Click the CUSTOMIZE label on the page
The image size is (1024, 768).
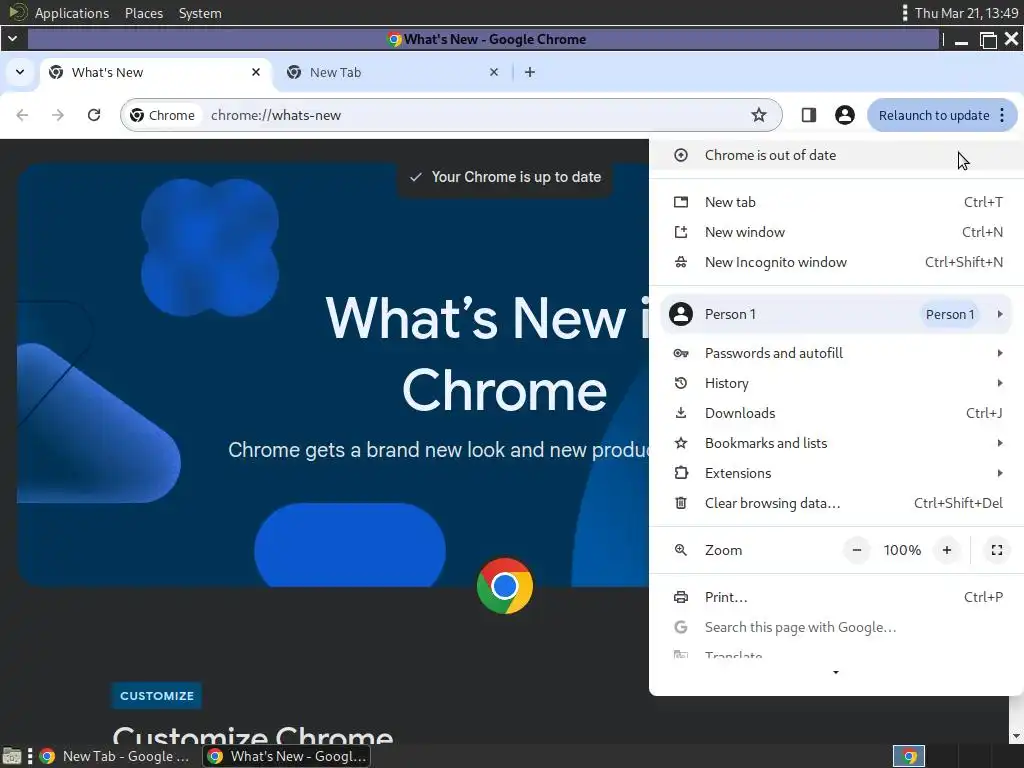pos(157,696)
